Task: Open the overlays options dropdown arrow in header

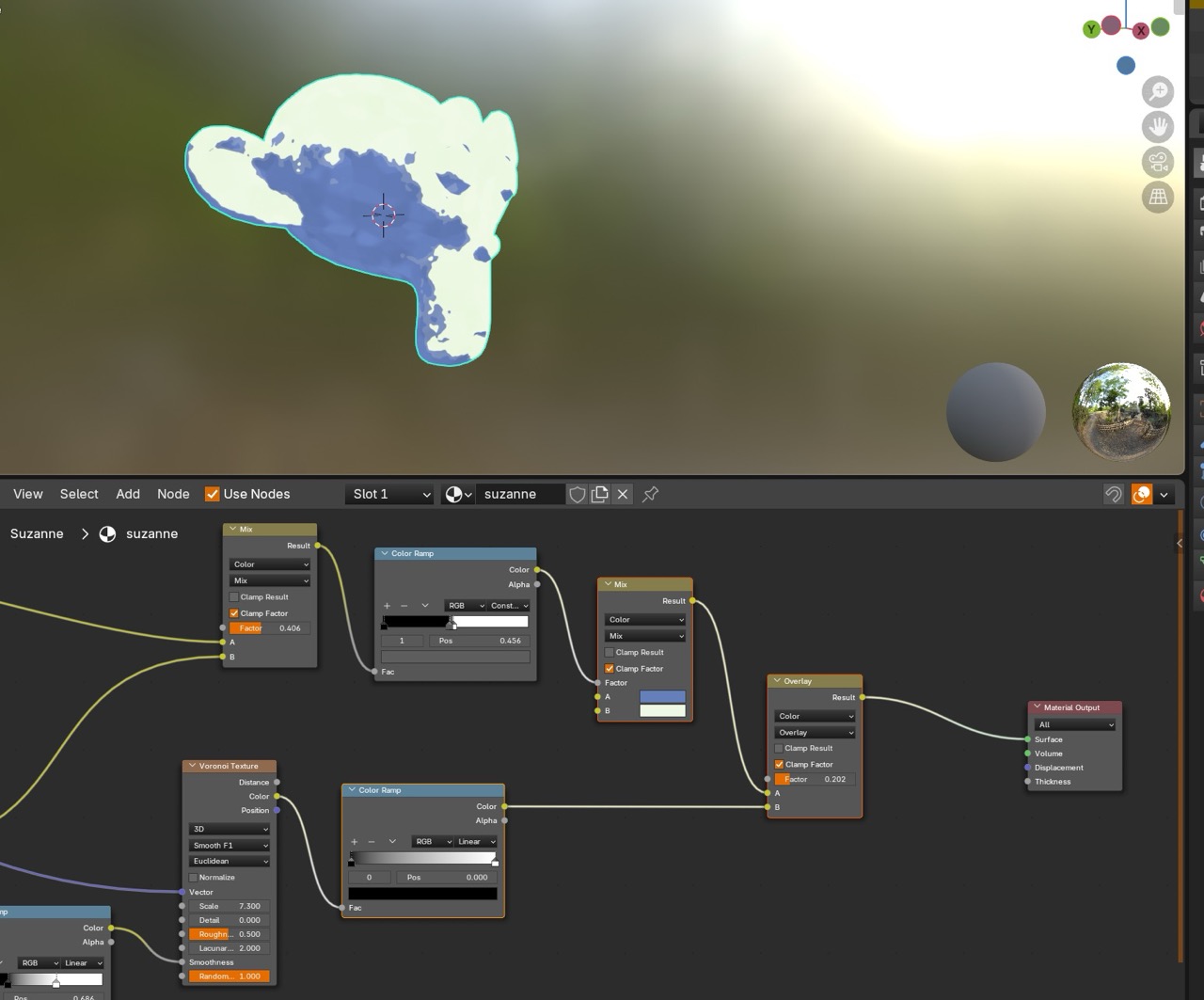Action: (x=1164, y=494)
